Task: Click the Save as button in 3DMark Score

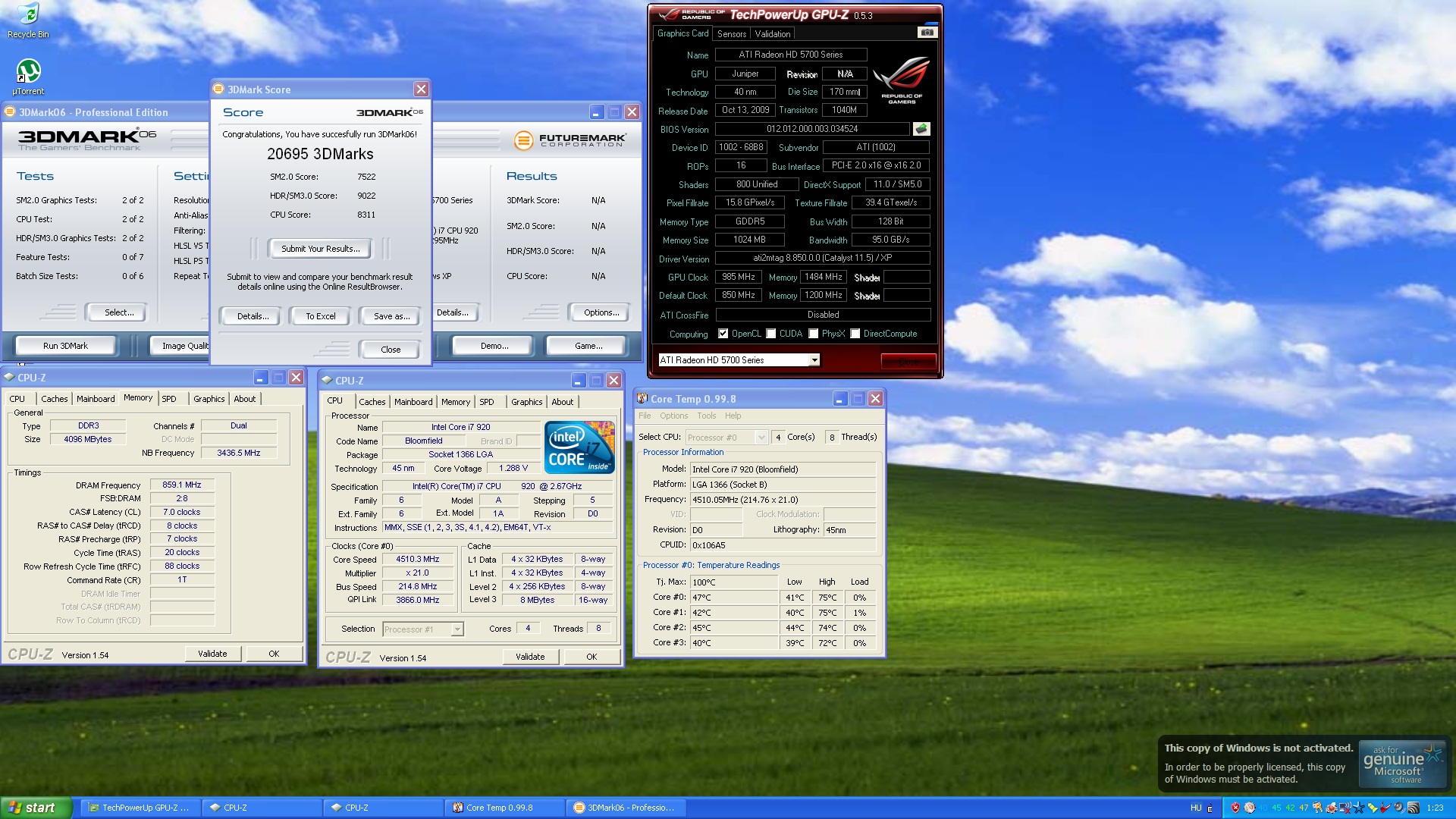Action: pos(391,316)
